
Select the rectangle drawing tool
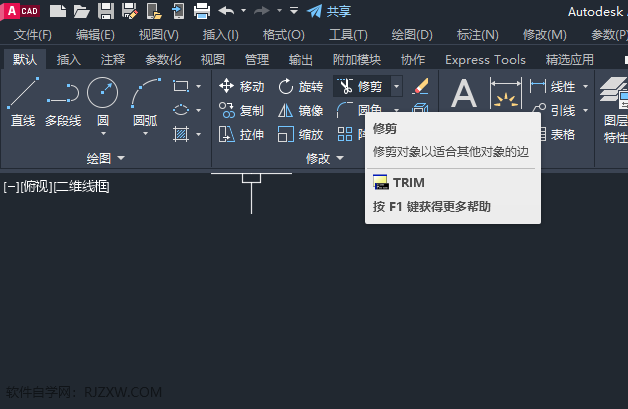pos(181,86)
